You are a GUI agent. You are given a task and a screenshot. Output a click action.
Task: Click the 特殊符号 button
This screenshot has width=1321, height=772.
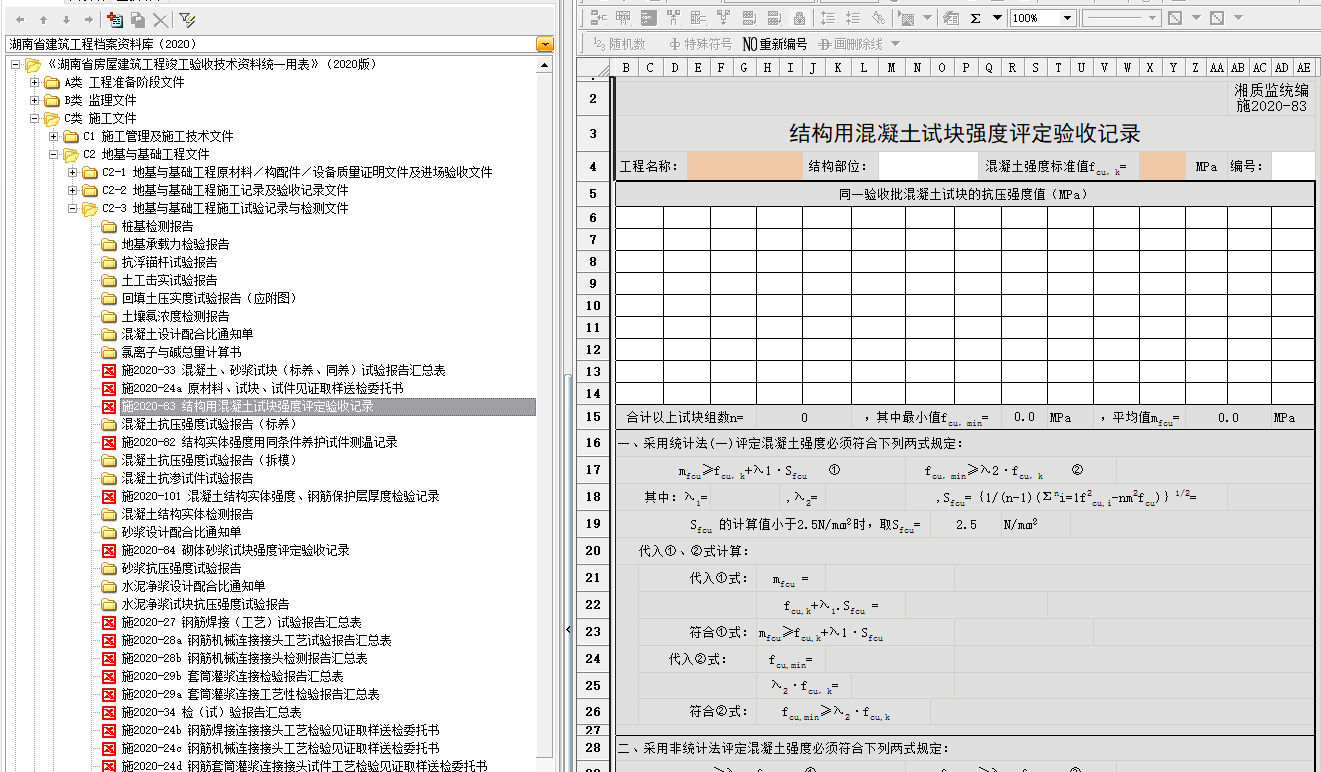click(x=700, y=44)
